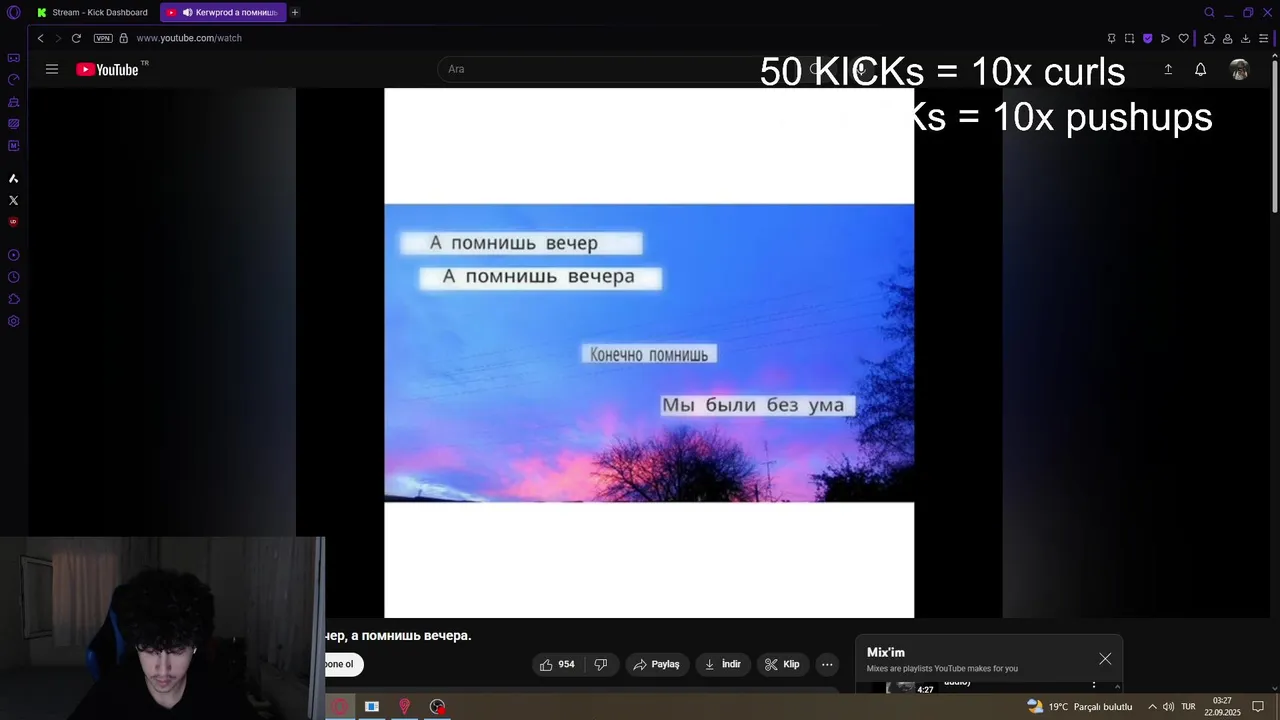Screen dimensions: 1280x720
Task: Focus the www.youtube.com/watch address field
Action: [189, 38]
